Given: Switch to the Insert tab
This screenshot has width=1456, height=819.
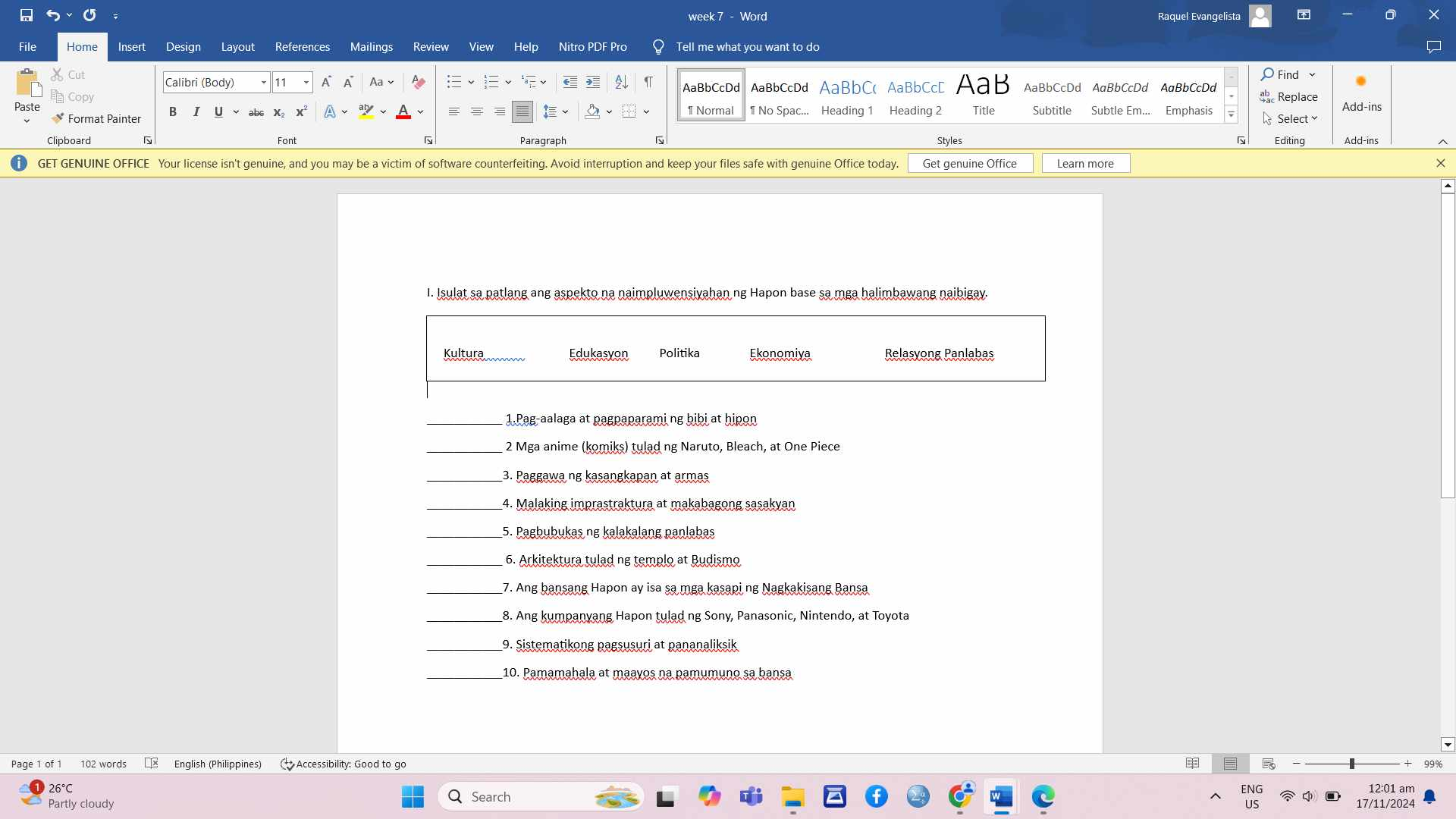Looking at the screenshot, I should click(131, 47).
